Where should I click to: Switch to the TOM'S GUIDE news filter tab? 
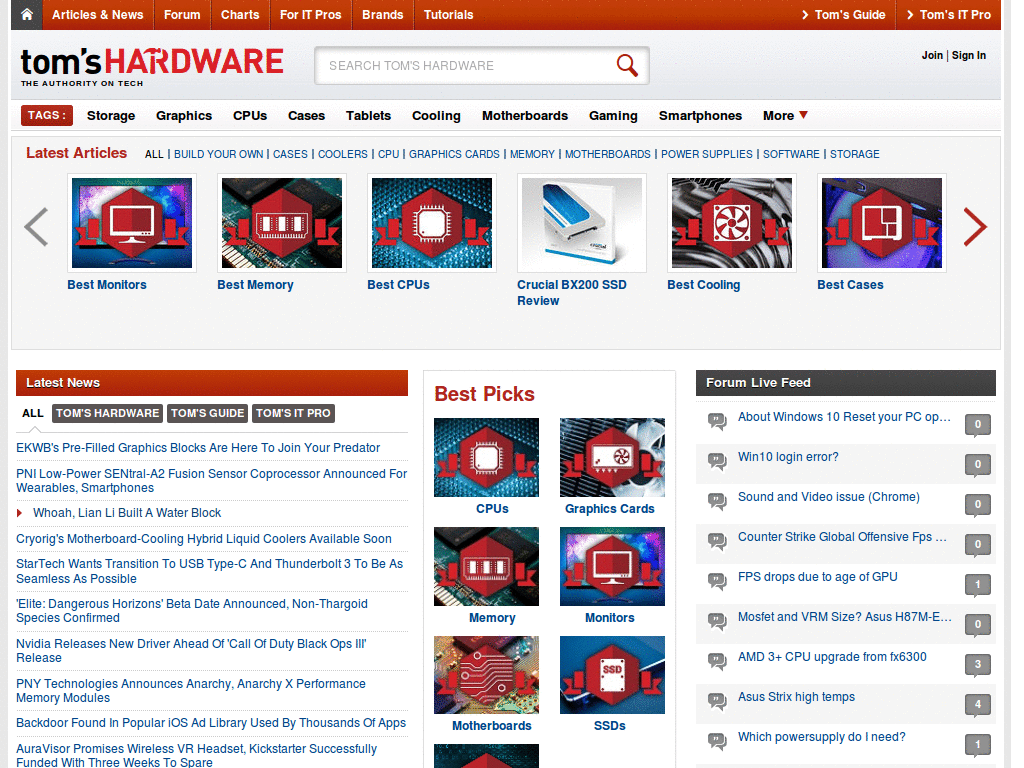pyautogui.click(x=207, y=413)
